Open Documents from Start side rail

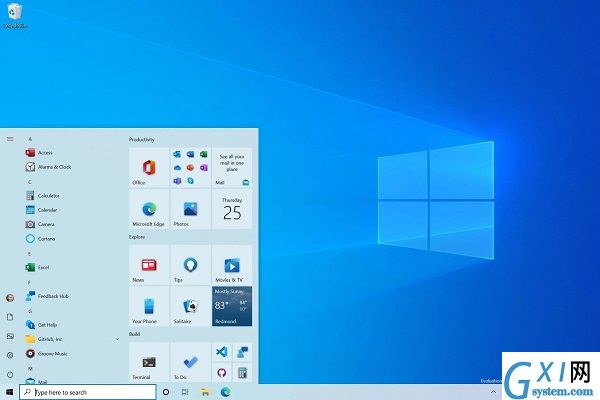(10, 317)
